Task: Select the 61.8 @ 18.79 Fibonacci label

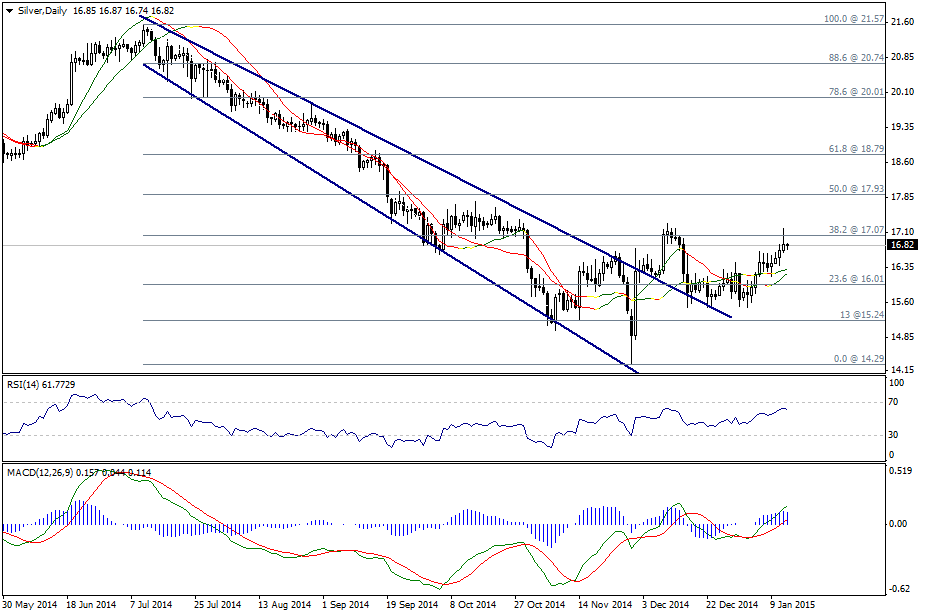Action: [856, 148]
